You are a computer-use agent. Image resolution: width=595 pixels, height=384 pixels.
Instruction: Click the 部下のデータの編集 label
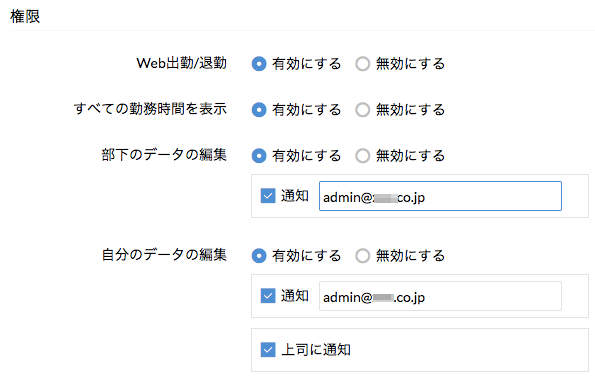tap(164, 155)
